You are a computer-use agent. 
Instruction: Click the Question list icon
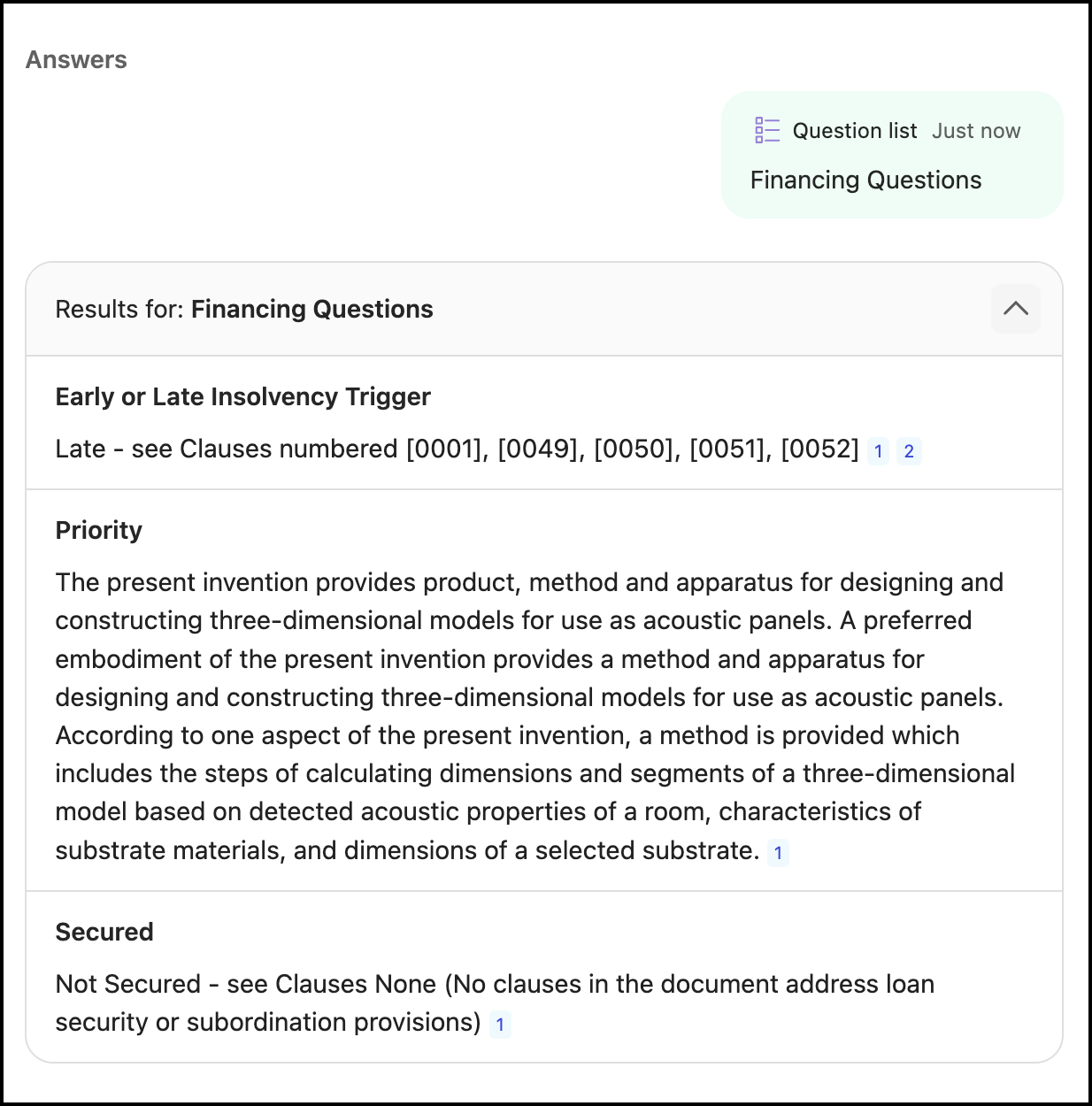click(766, 131)
